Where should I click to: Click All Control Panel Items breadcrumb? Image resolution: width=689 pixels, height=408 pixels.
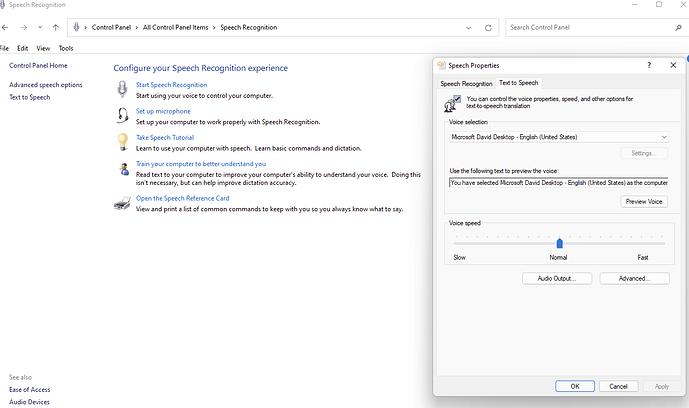175,27
